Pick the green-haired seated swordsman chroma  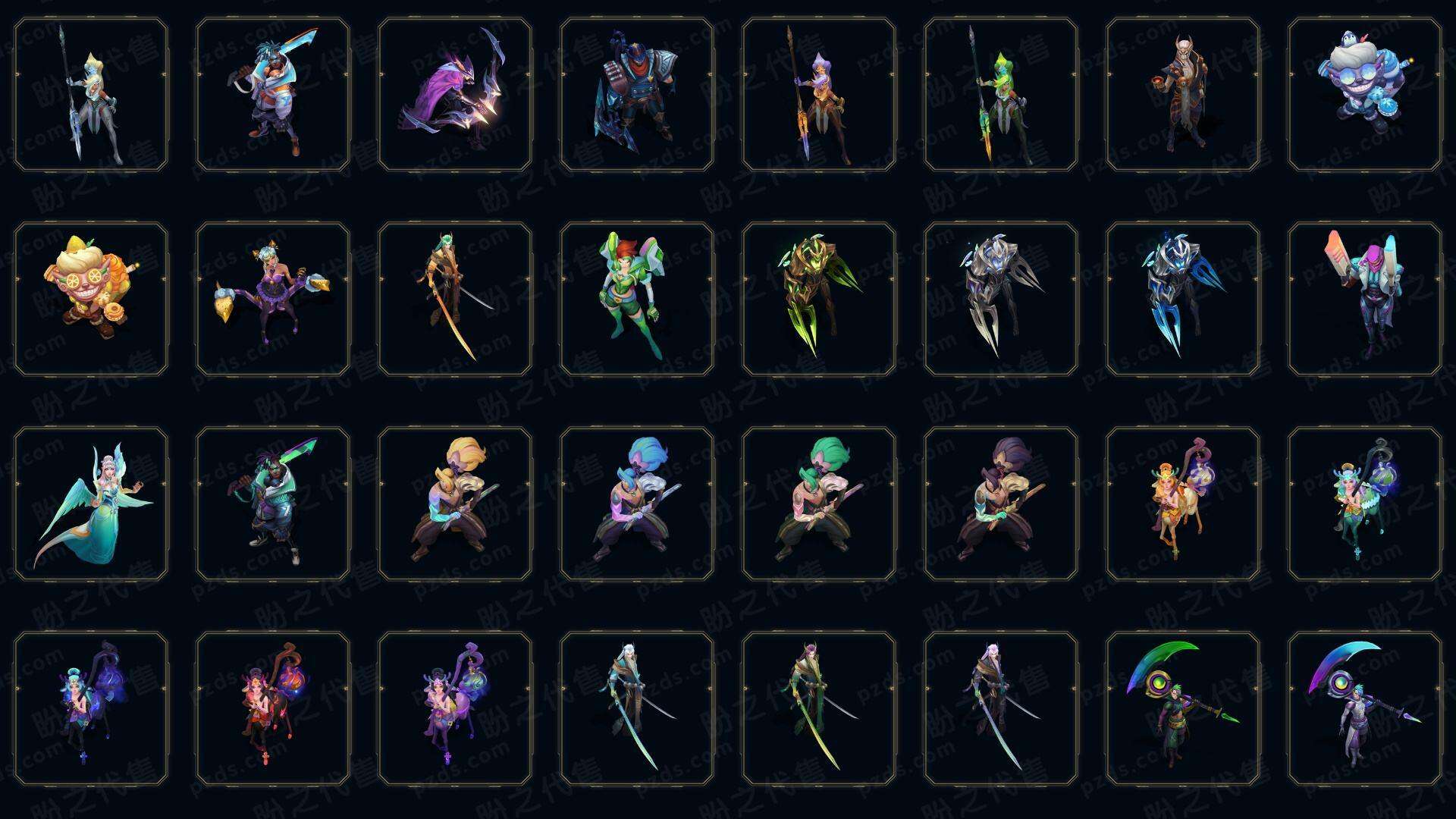tap(819, 504)
